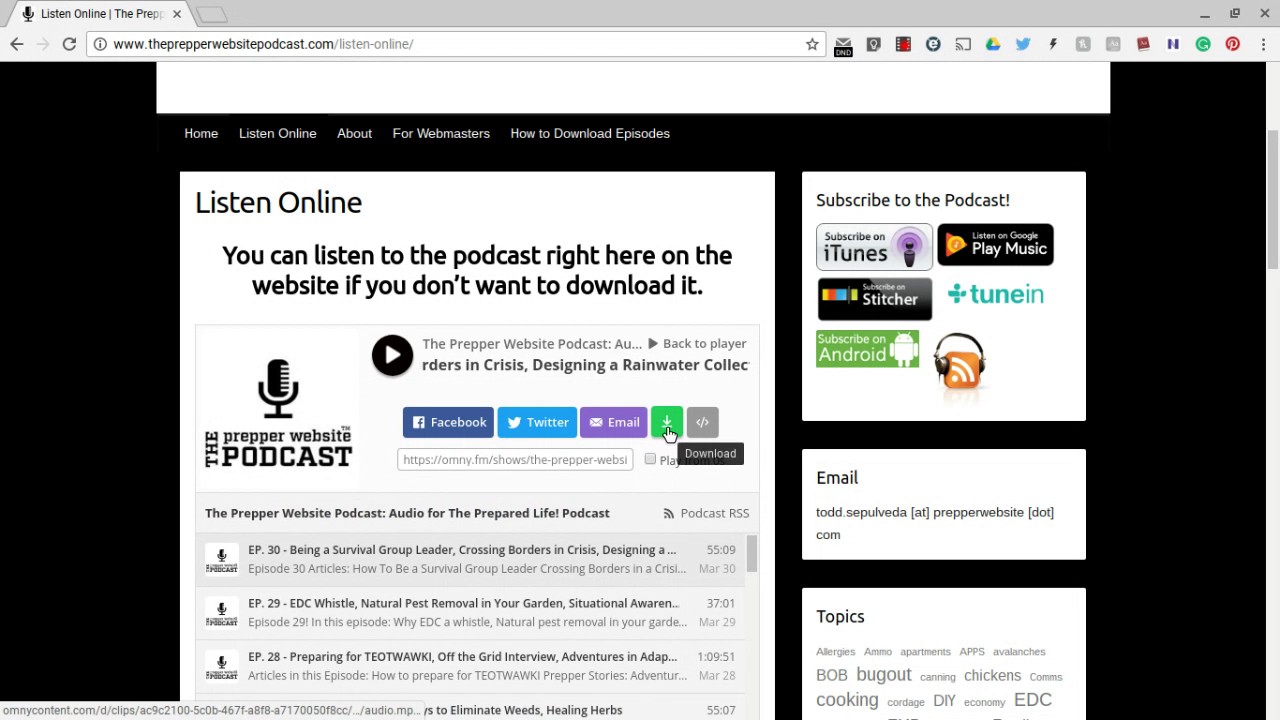
Task: Select episode EP. 28 in playlist
Action: point(470,666)
